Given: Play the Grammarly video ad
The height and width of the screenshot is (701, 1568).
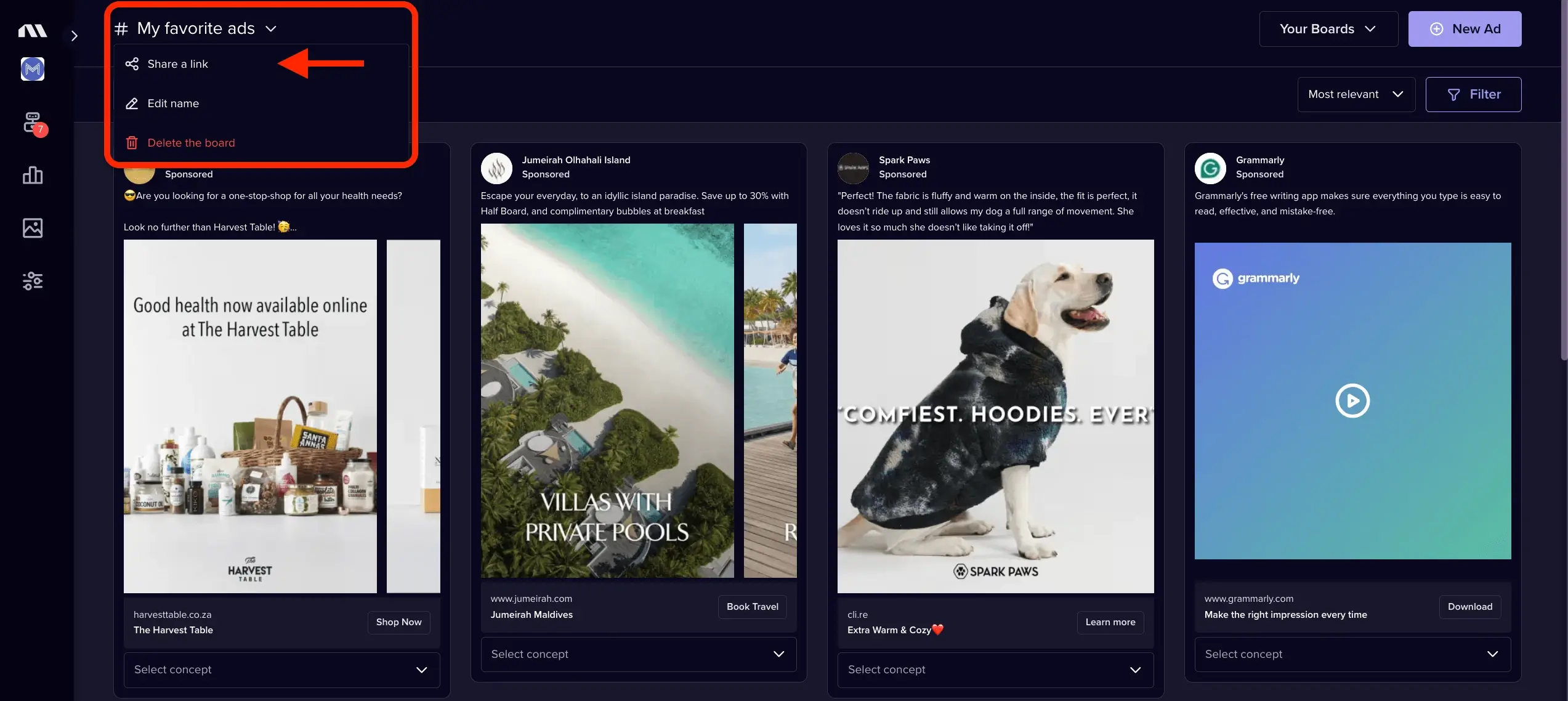Looking at the screenshot, I should [x=1352, y=401].
